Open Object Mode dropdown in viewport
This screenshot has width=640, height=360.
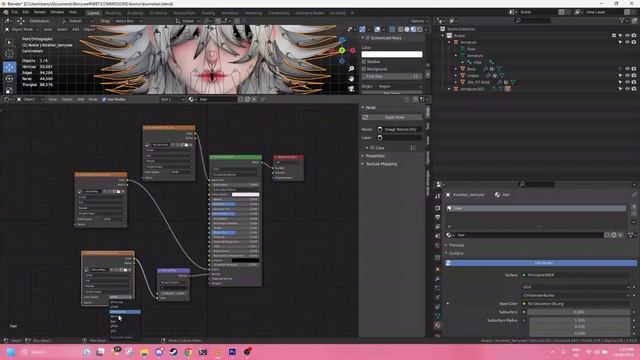click(21, 29)
